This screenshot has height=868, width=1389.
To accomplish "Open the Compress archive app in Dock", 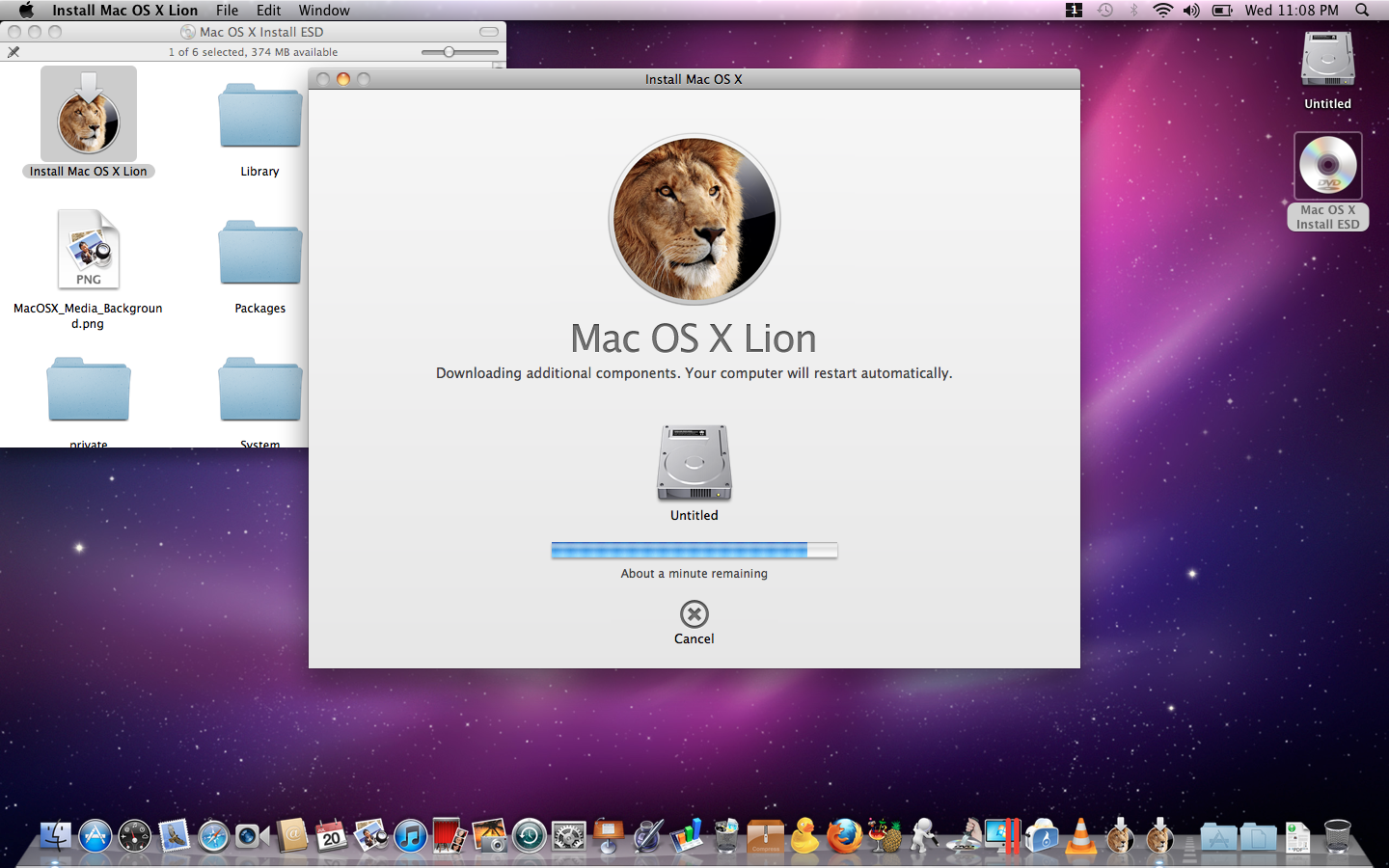I will coord(766,835).
